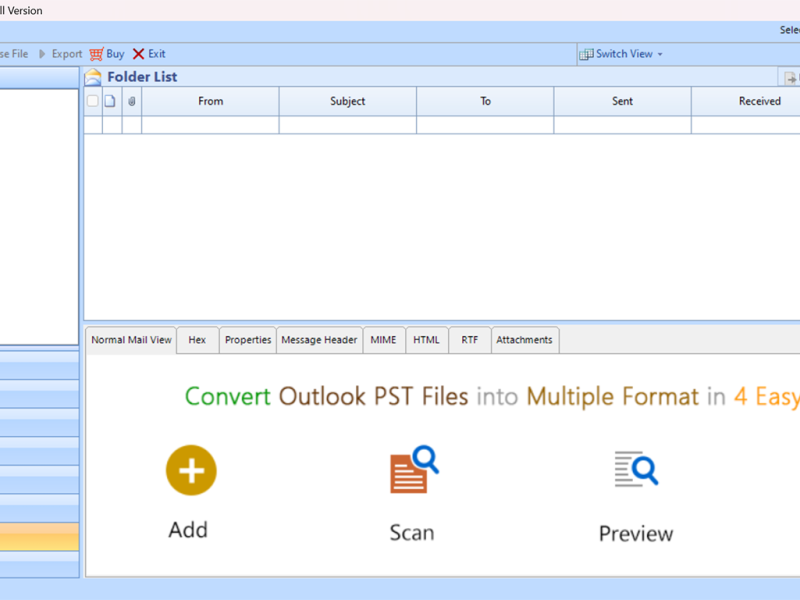Select the Properties tab
800x600 pixels.
tap(248, 340)
